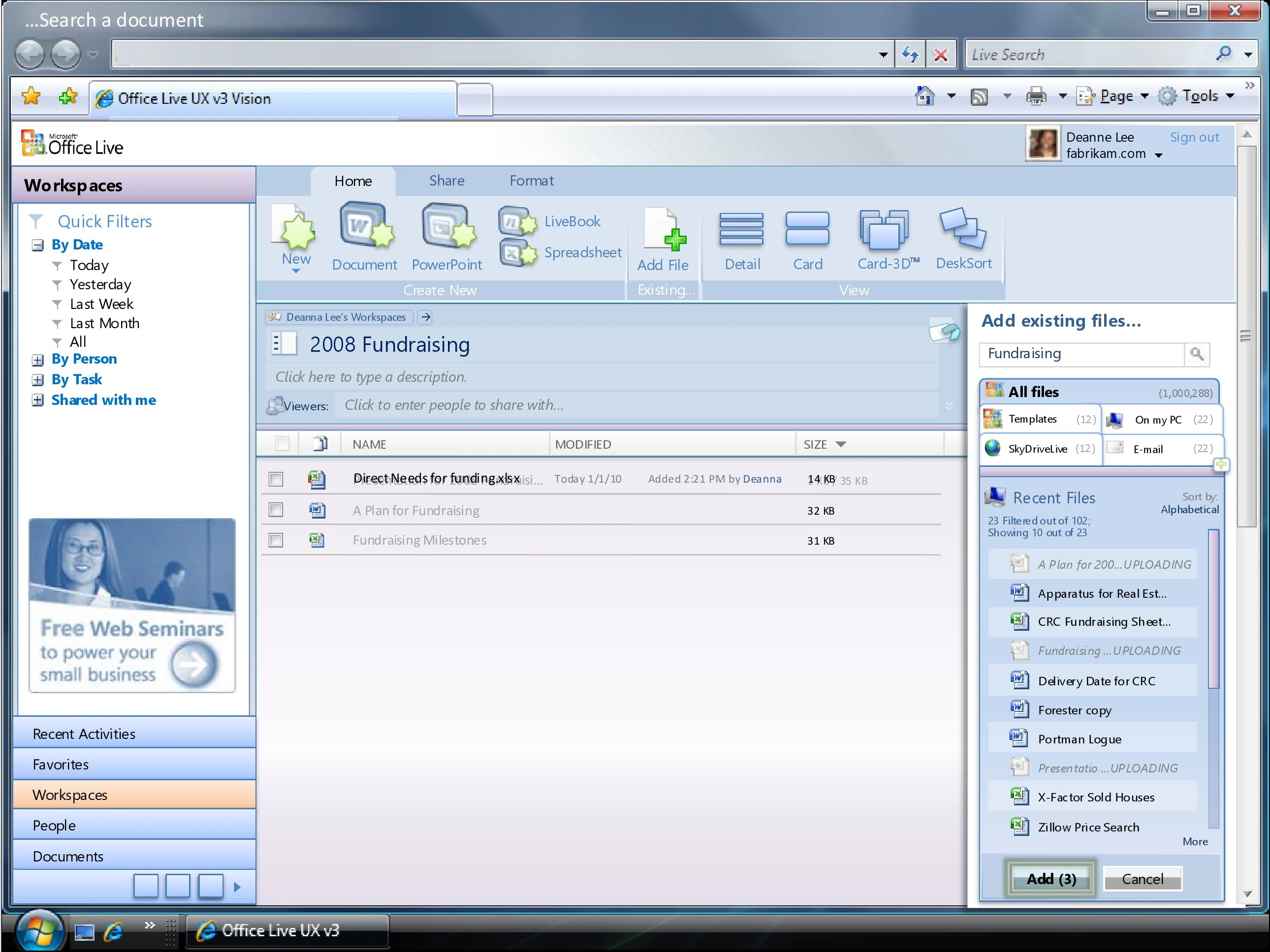
Task: Open the Page menu dropdown
Action: pos(1144,96)
